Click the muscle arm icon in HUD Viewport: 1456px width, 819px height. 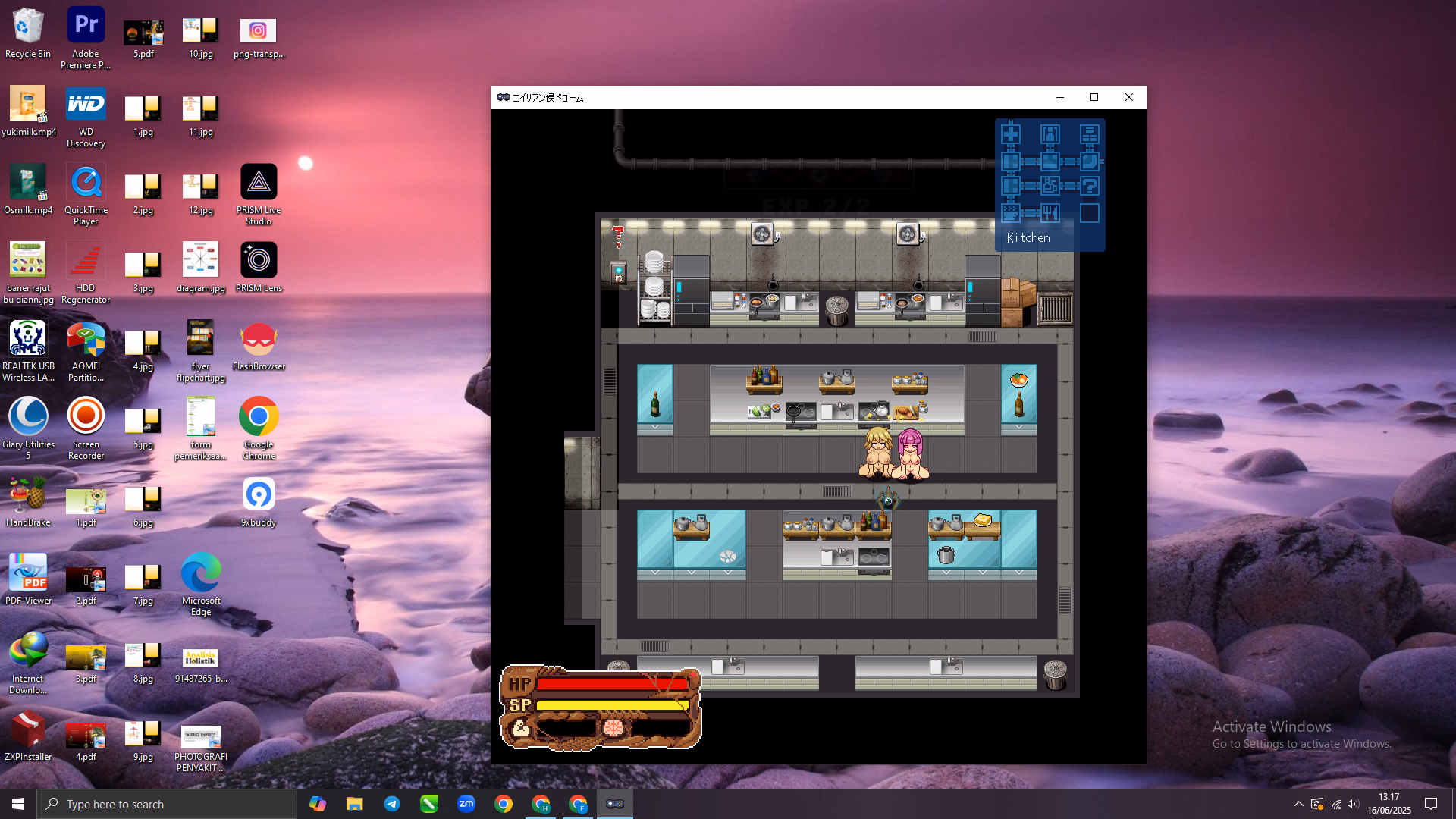coord(520,729)
